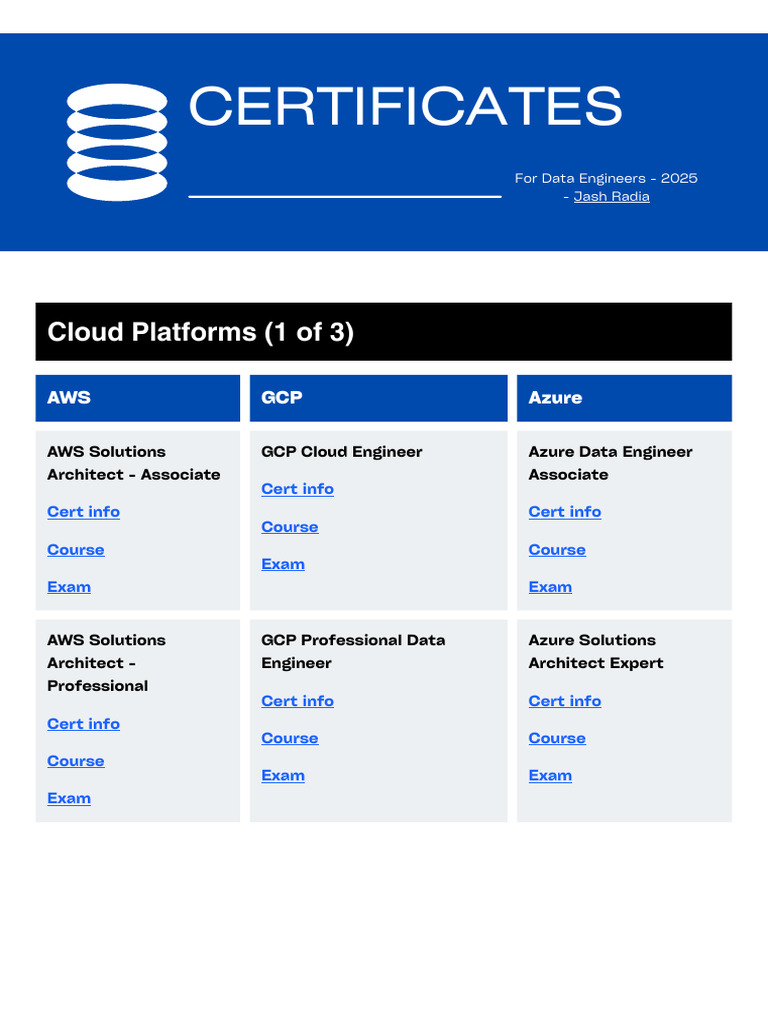Click the 'For Data Engineers - 2025' subtitle
768x1024 pixels.
tap(605, 178)
